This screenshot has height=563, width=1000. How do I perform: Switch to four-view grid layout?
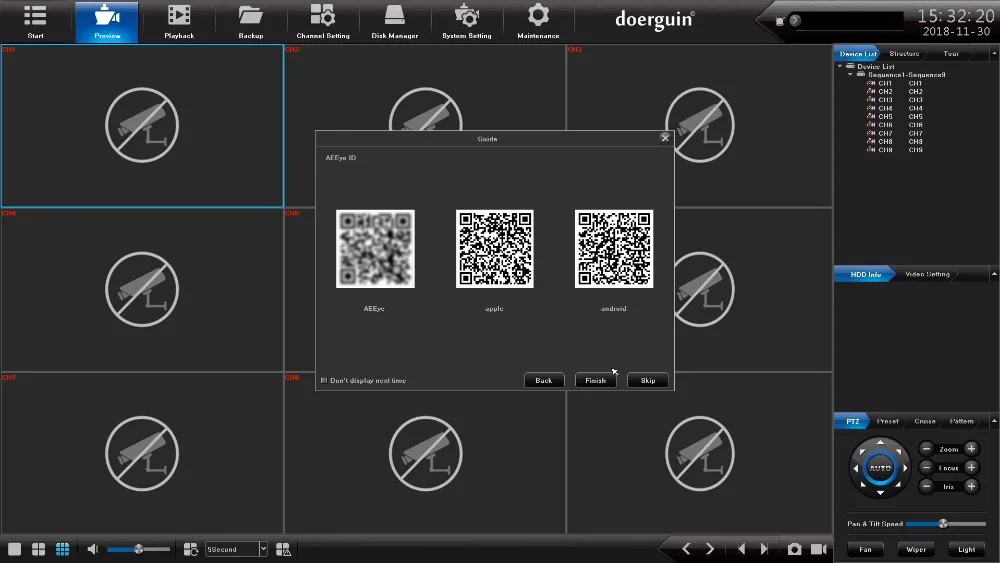tap(38, 549)
